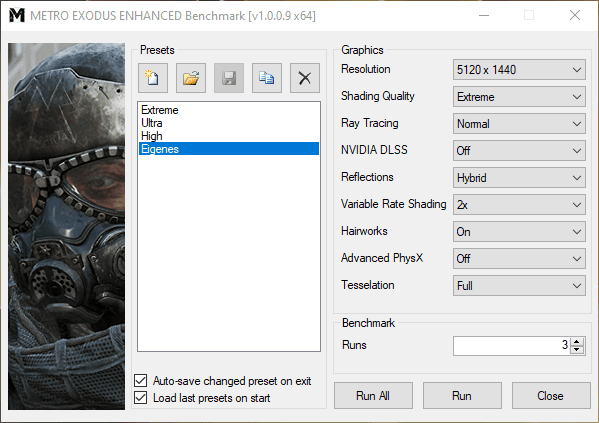Increase the Runs count with the up arrow
The width and height of the screenshot is (599, 423).
coord(577,342)
